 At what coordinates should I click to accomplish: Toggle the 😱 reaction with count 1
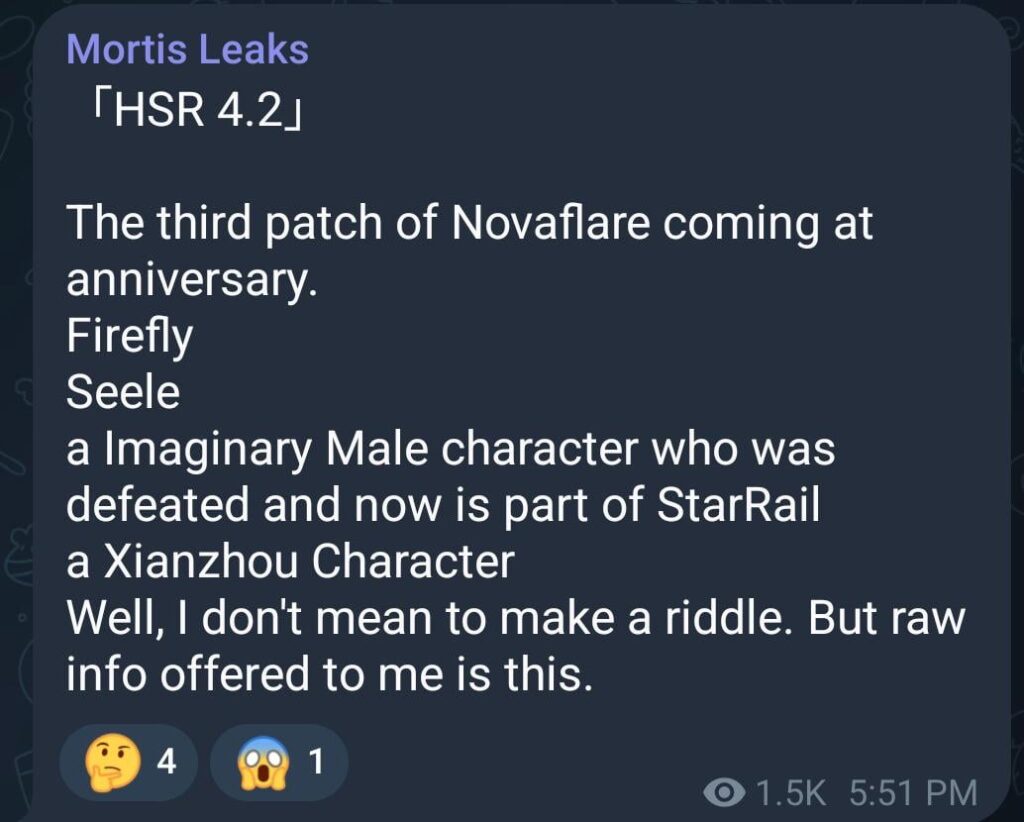(x=280, y=761)
